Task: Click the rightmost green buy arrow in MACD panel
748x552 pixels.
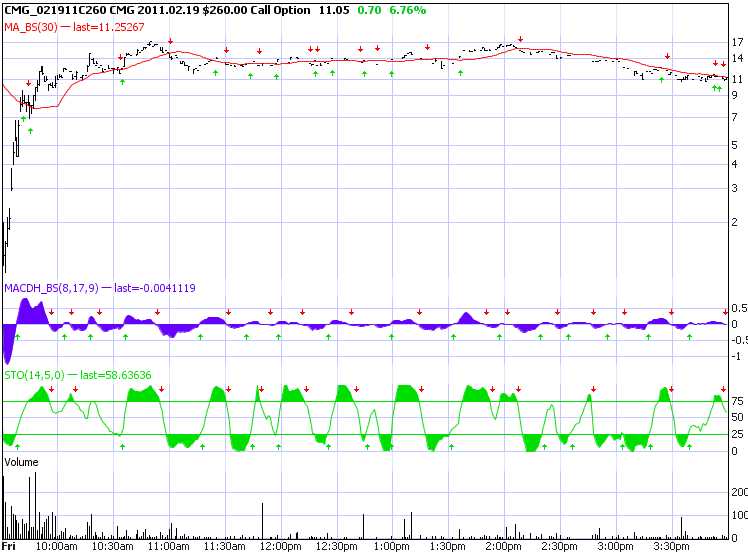Action: click(x=691, y=337)
